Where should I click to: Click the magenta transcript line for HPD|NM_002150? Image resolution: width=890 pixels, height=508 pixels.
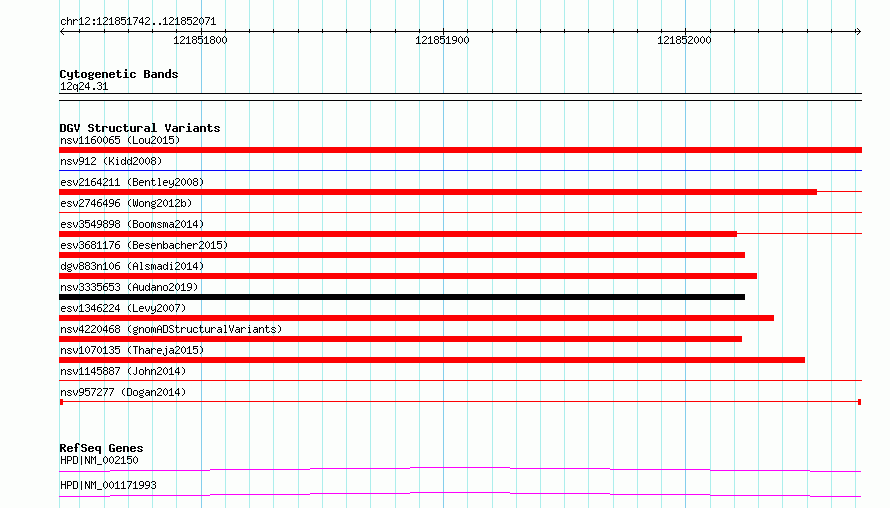coord(460,469)
